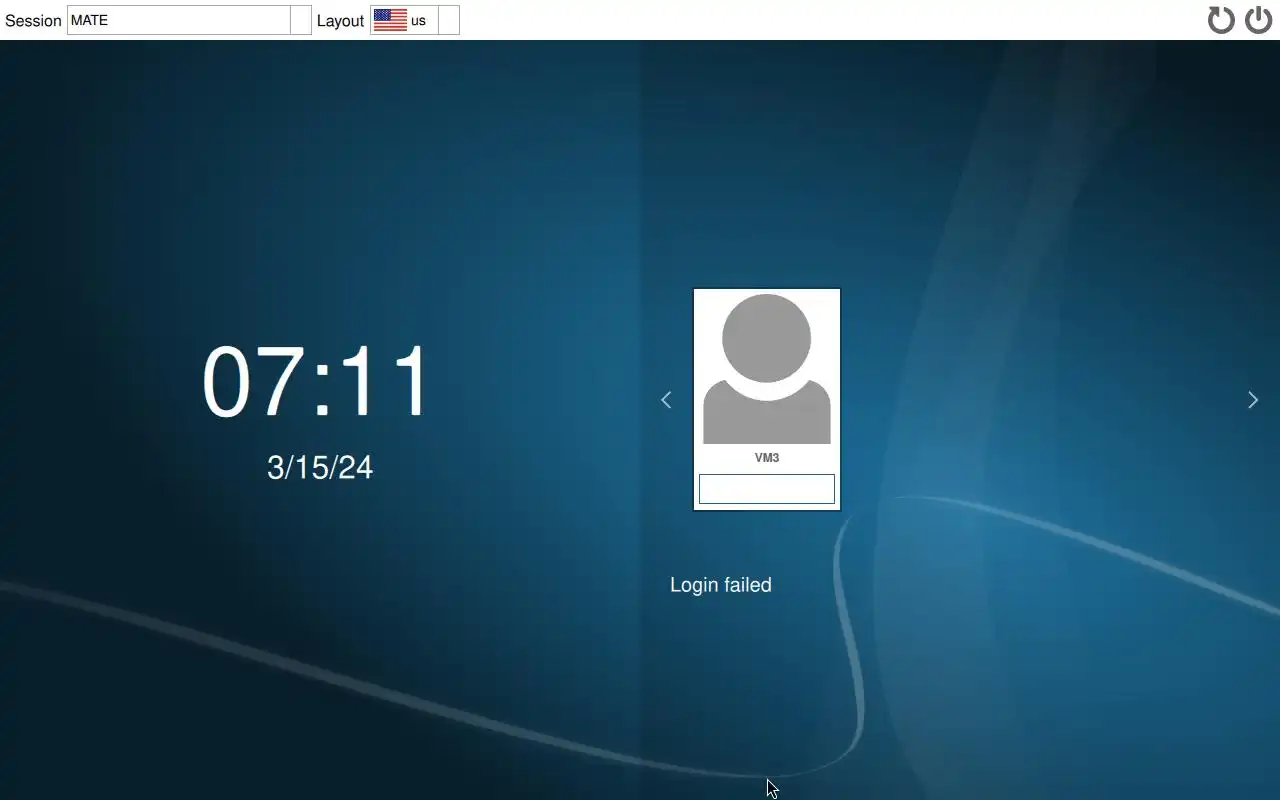Viewport: 1280px width, 800px height.
Task: Click the VM3 username label
Action: point(767,458)
